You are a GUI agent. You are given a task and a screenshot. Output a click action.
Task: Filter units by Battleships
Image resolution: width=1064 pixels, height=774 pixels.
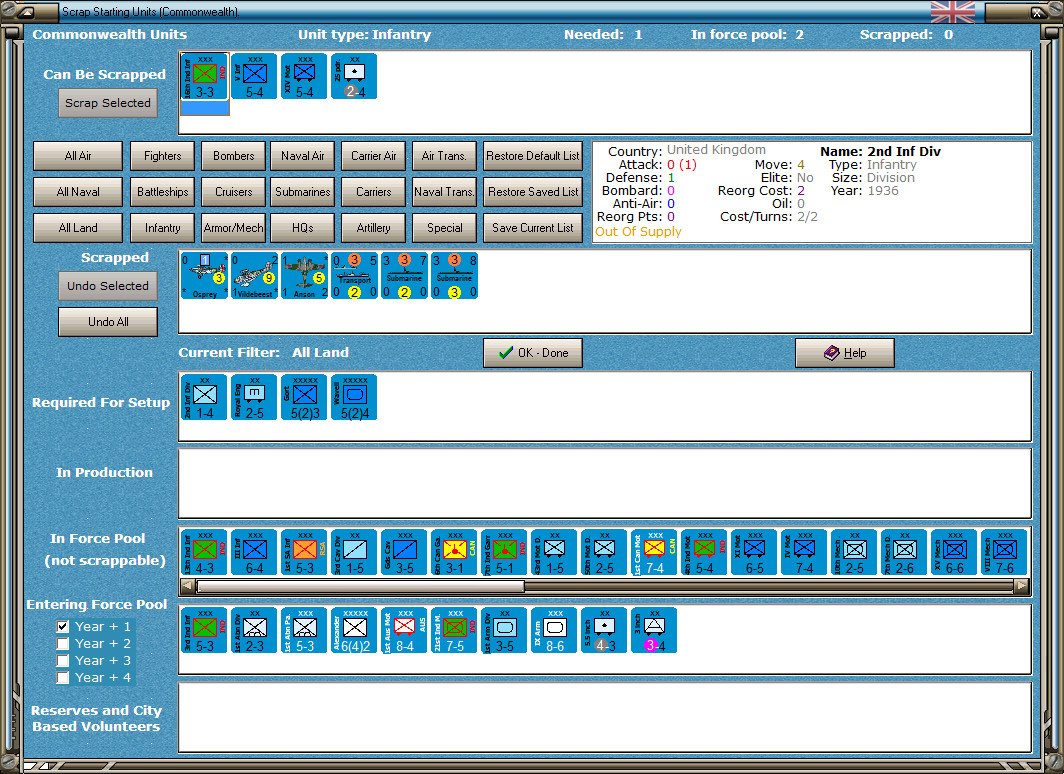click(163, 192)
